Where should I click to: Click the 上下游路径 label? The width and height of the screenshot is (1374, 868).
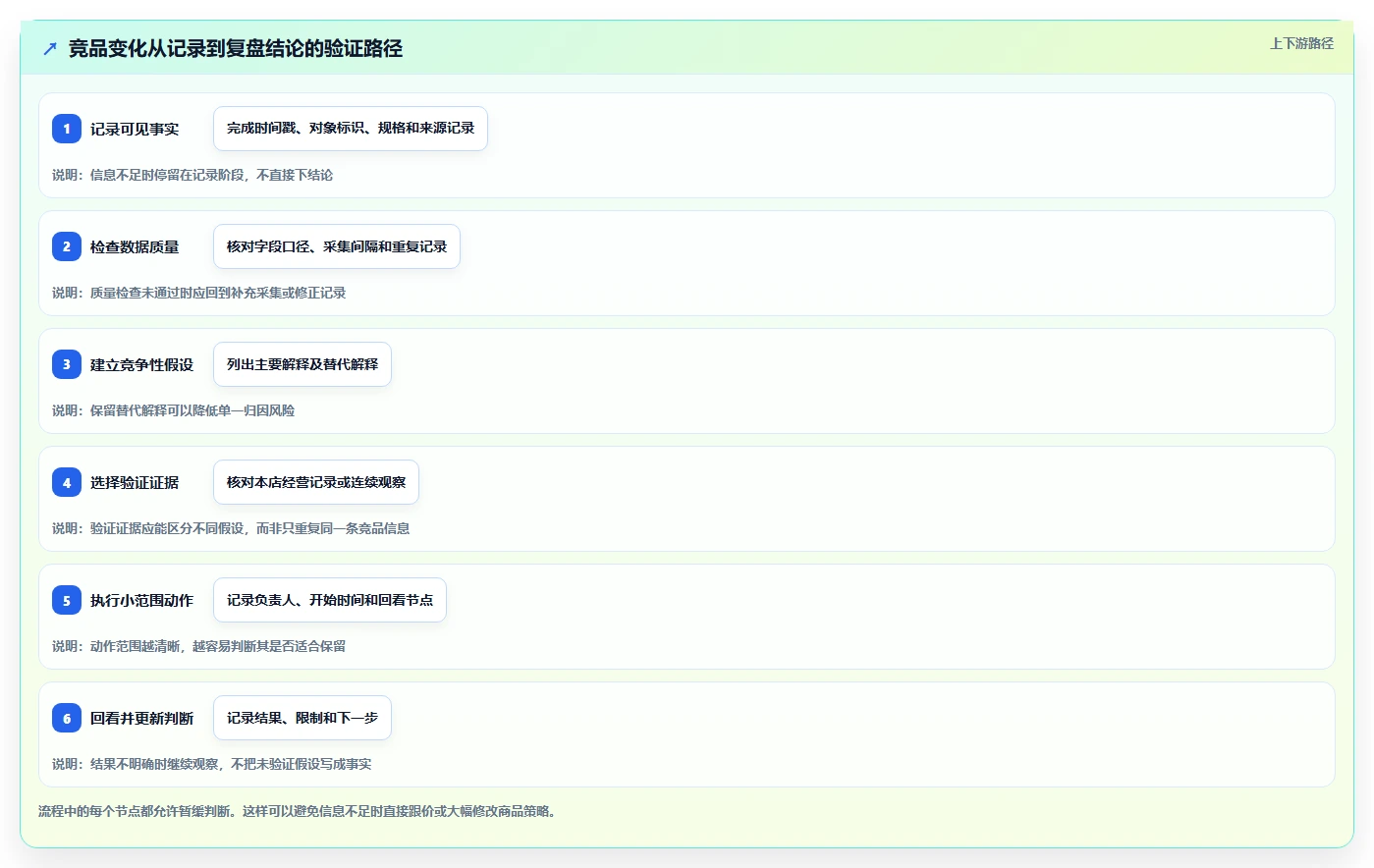pyautogui.click(x=1301, y=43)
